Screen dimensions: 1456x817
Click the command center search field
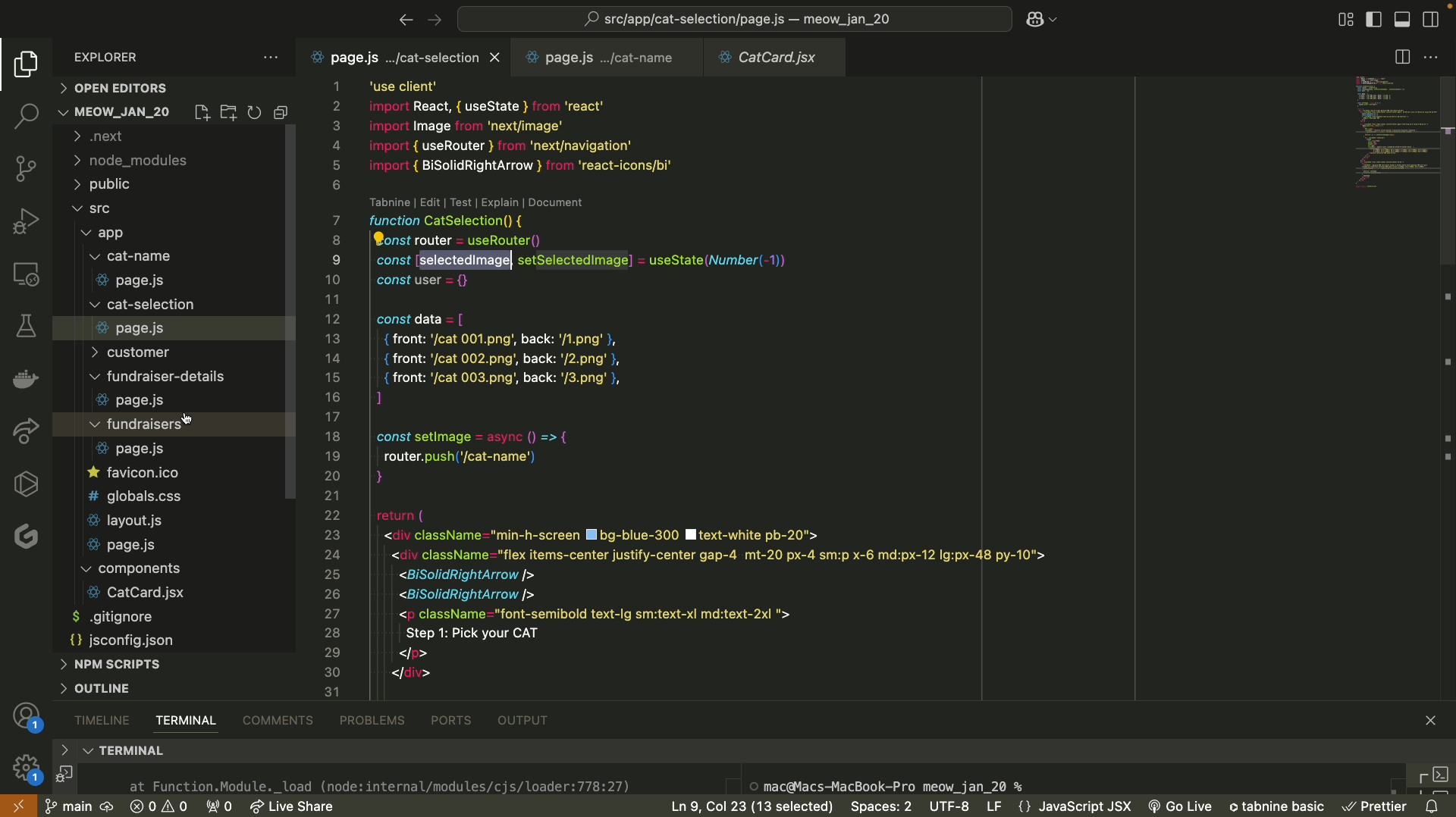pos(734,20)
